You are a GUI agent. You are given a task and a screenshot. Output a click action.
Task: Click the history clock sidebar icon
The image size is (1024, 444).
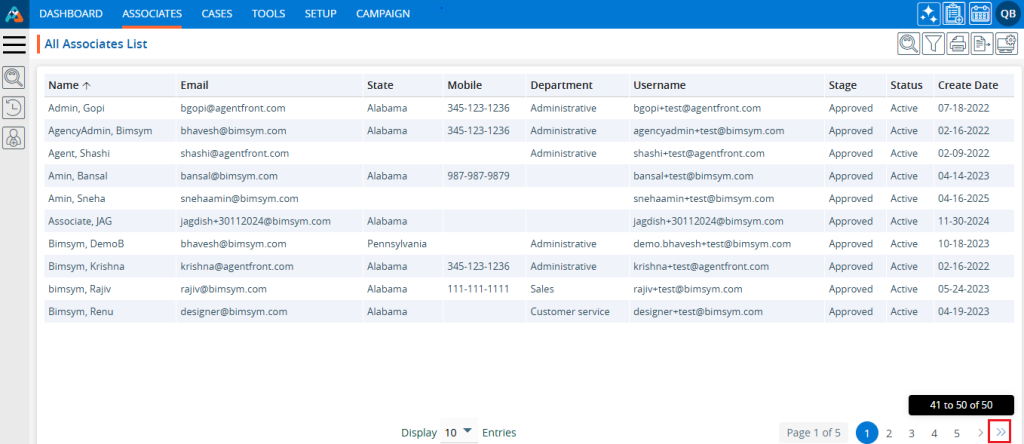(15, 108)
